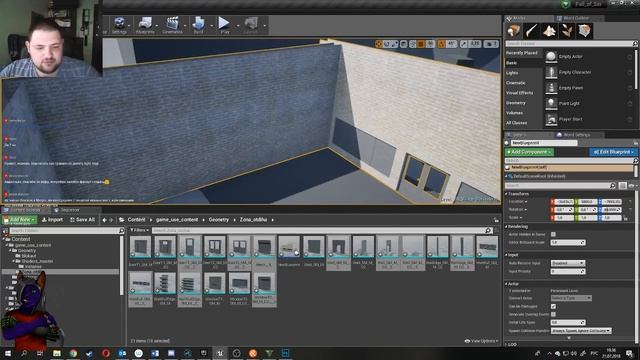The width and height of the screenshot is (640, 360).
Task: Expand the LOD section
Action: tap(507, 345)
